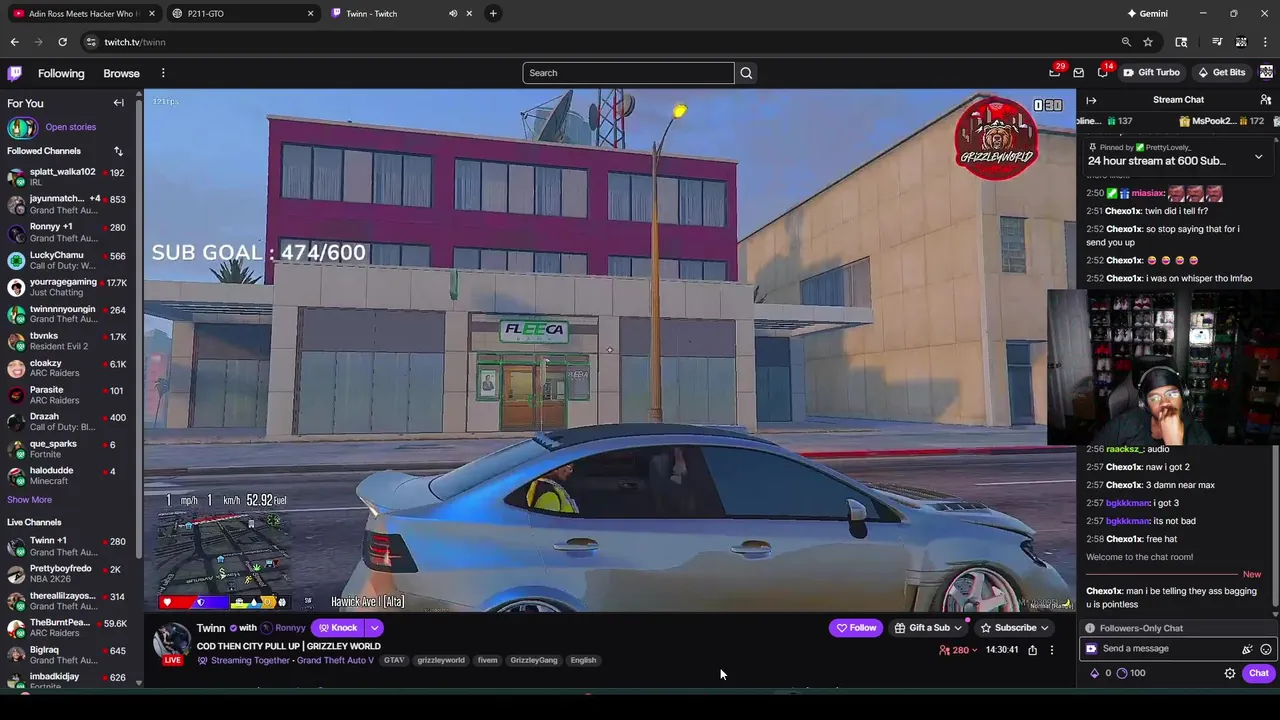The height and width of the screenshot is (720, 1280).
Task: Open Prime loot crown notifications
Action: pos(1055,72)
